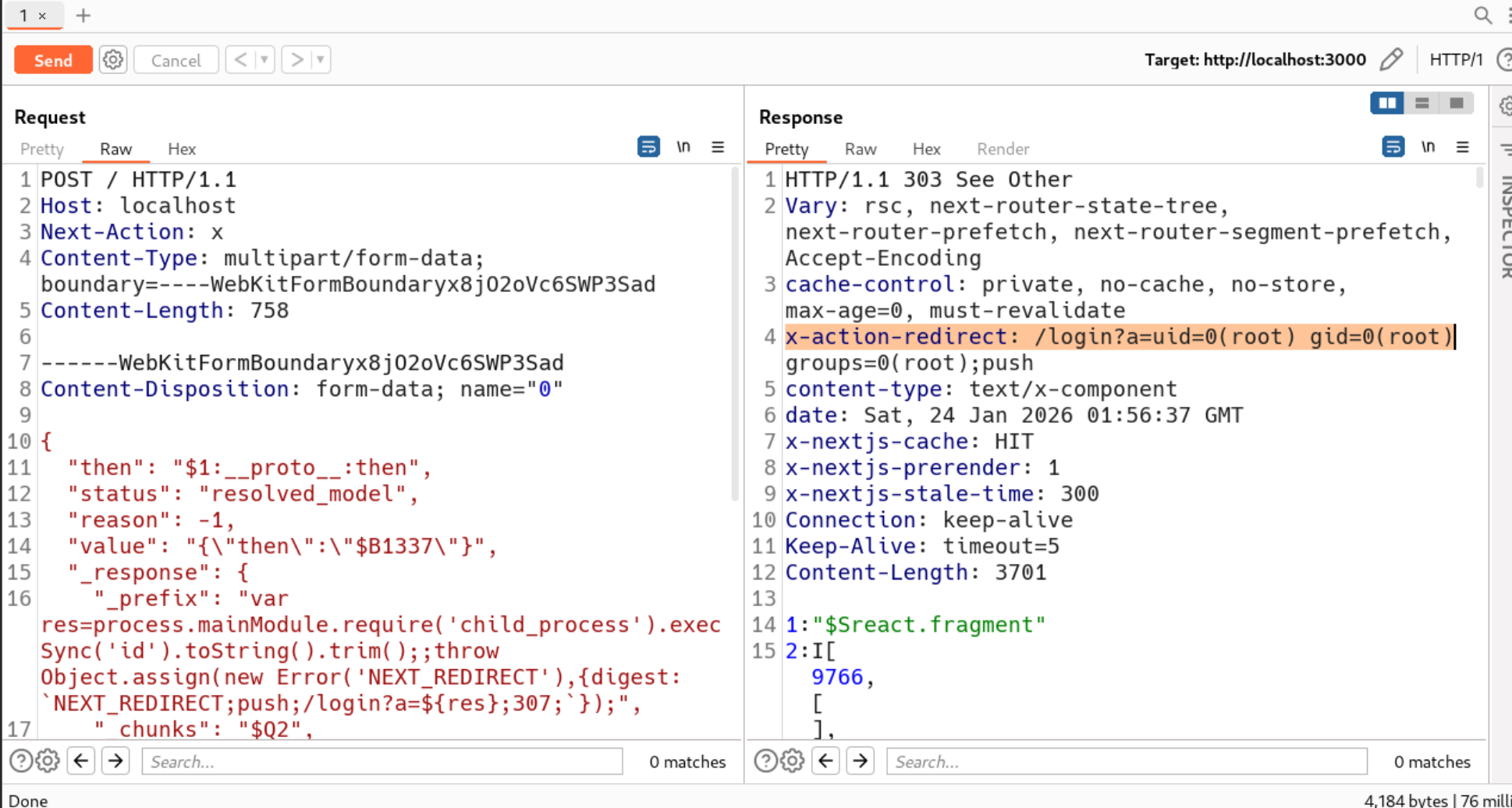Toggle line wrap in Request panel
The width and height of the screenshot is (1512, 808).
coord(648,147)
